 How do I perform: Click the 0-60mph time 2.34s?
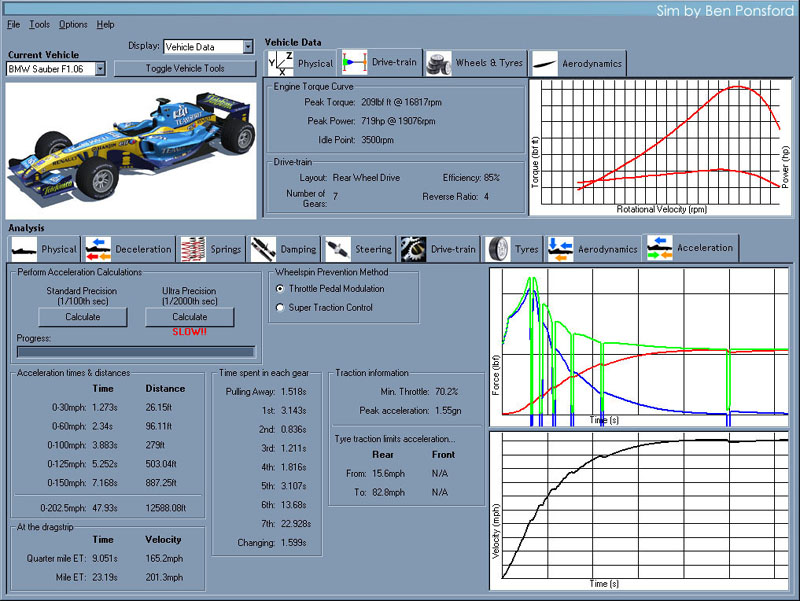(x=103, y=426)
